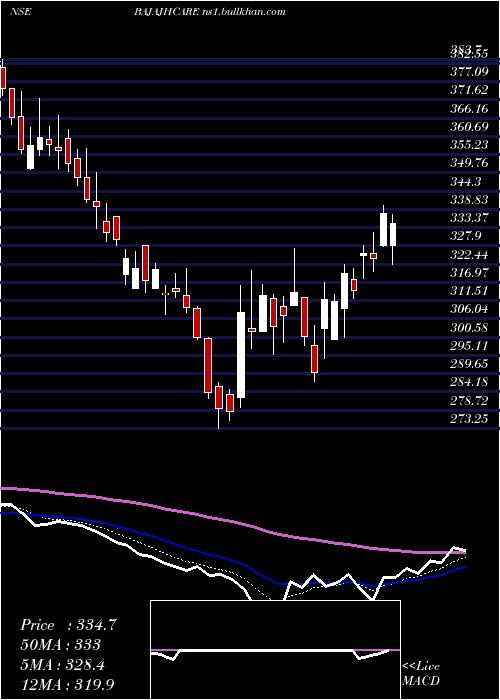Click the 327.9 price axis label
This screenshot has height=700, width=500.
tap(468, 236)
